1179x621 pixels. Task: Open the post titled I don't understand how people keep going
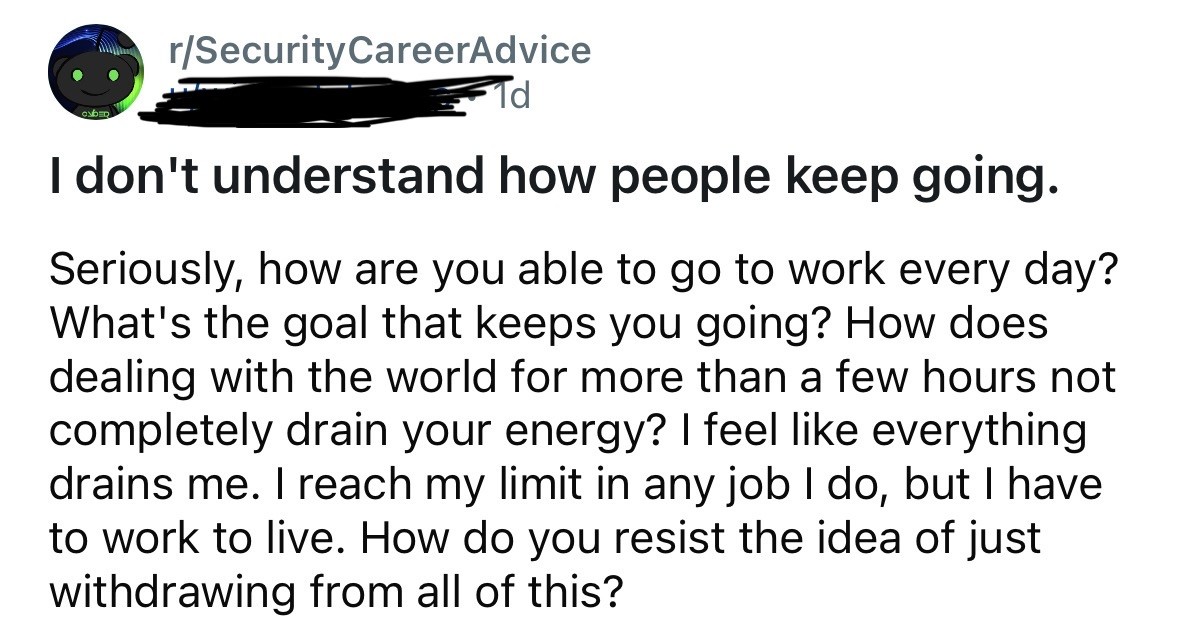[x=550, y=177]
